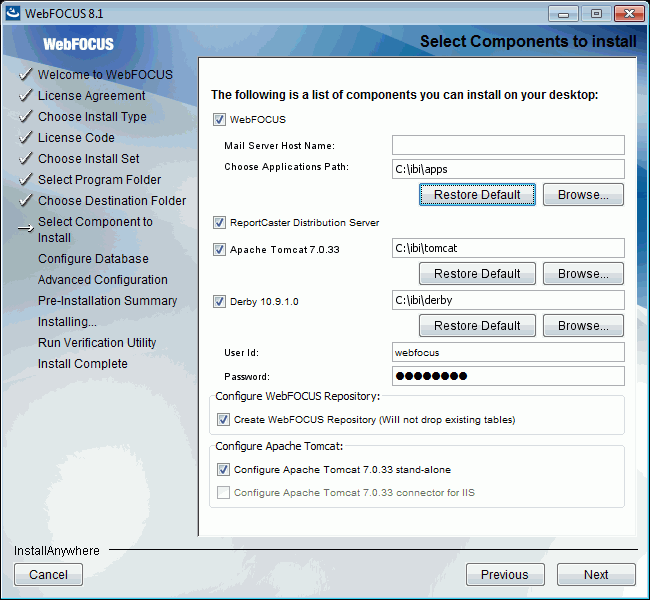Click the 'InstallAnywhere' label
Screen dimensions: 650x600
57,551
